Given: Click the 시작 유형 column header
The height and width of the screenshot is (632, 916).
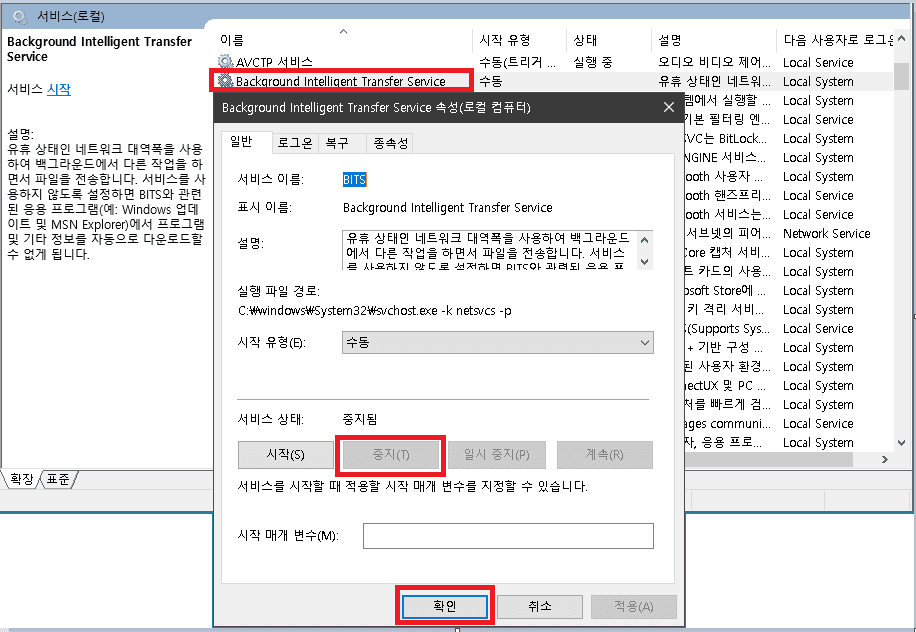Looking at the screenshot, I should [x=519, y=40].
